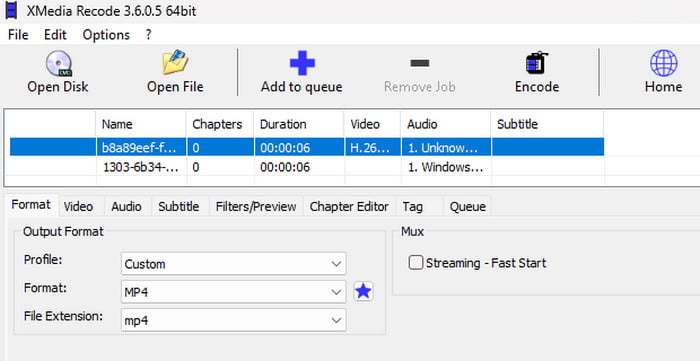The width and height of the screenshot is (700, 361).
Task: Open the Edit menu
Action: (x=55, y=35)
